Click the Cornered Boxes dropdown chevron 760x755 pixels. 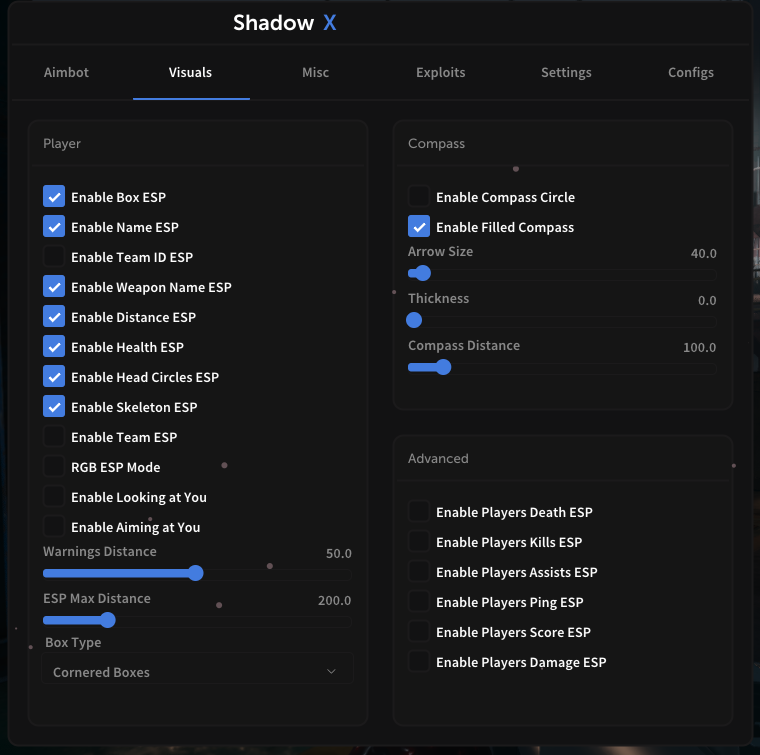point(332,672)
